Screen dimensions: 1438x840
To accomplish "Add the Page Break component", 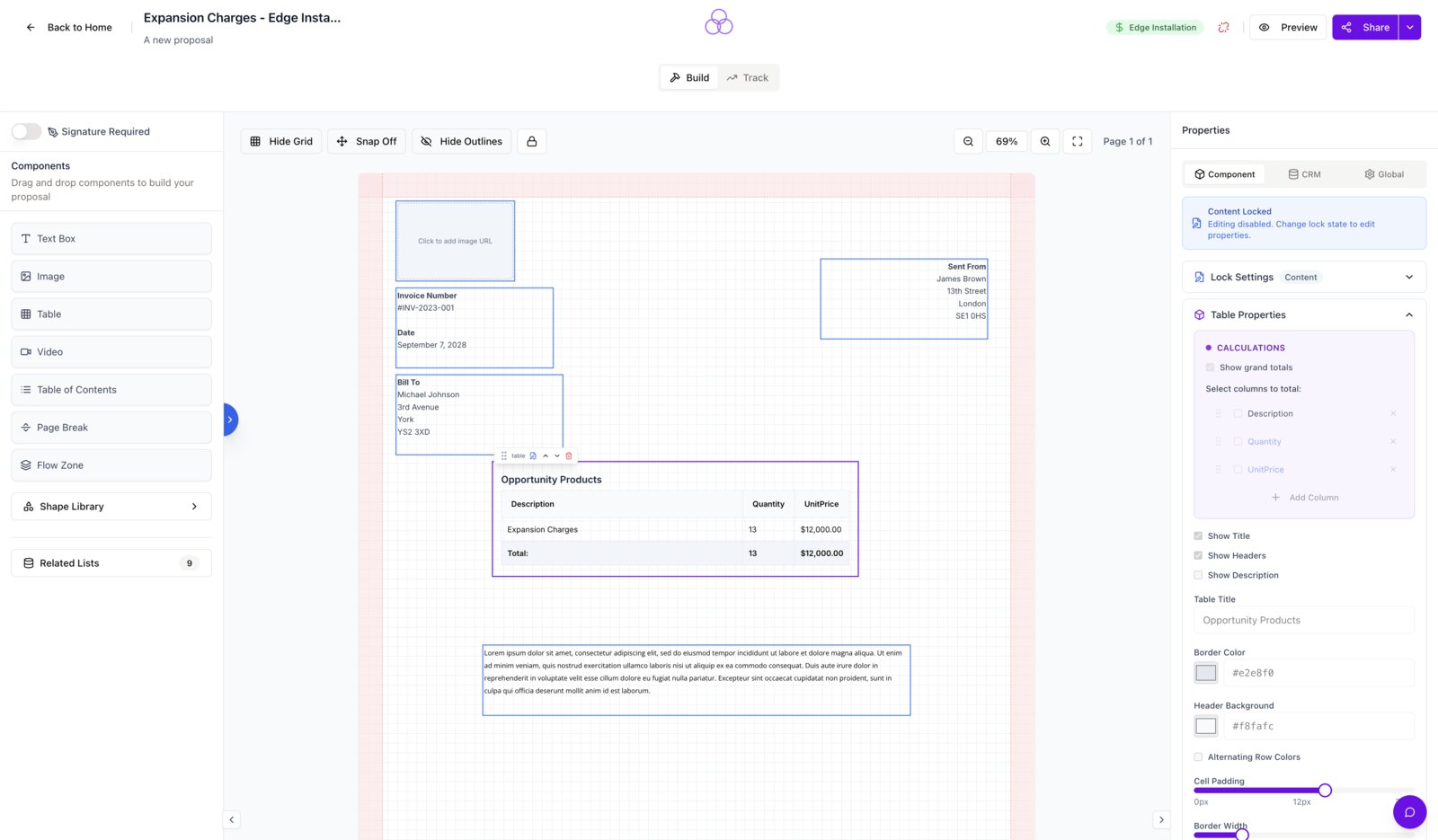I will 111,428.
